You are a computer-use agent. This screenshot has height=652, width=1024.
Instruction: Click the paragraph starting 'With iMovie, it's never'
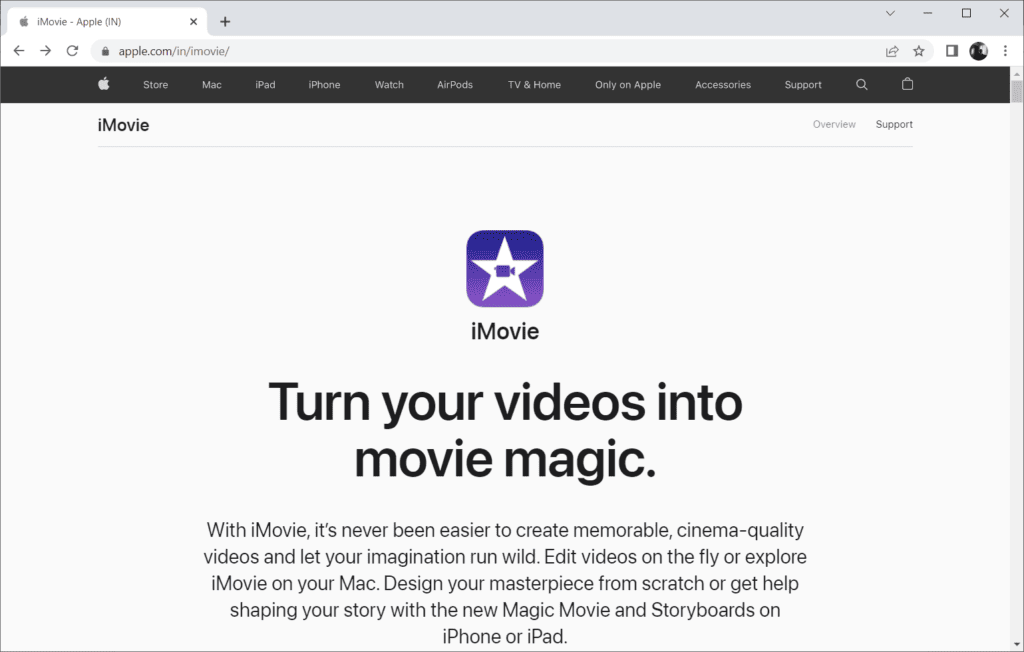[x=505, y=583]
